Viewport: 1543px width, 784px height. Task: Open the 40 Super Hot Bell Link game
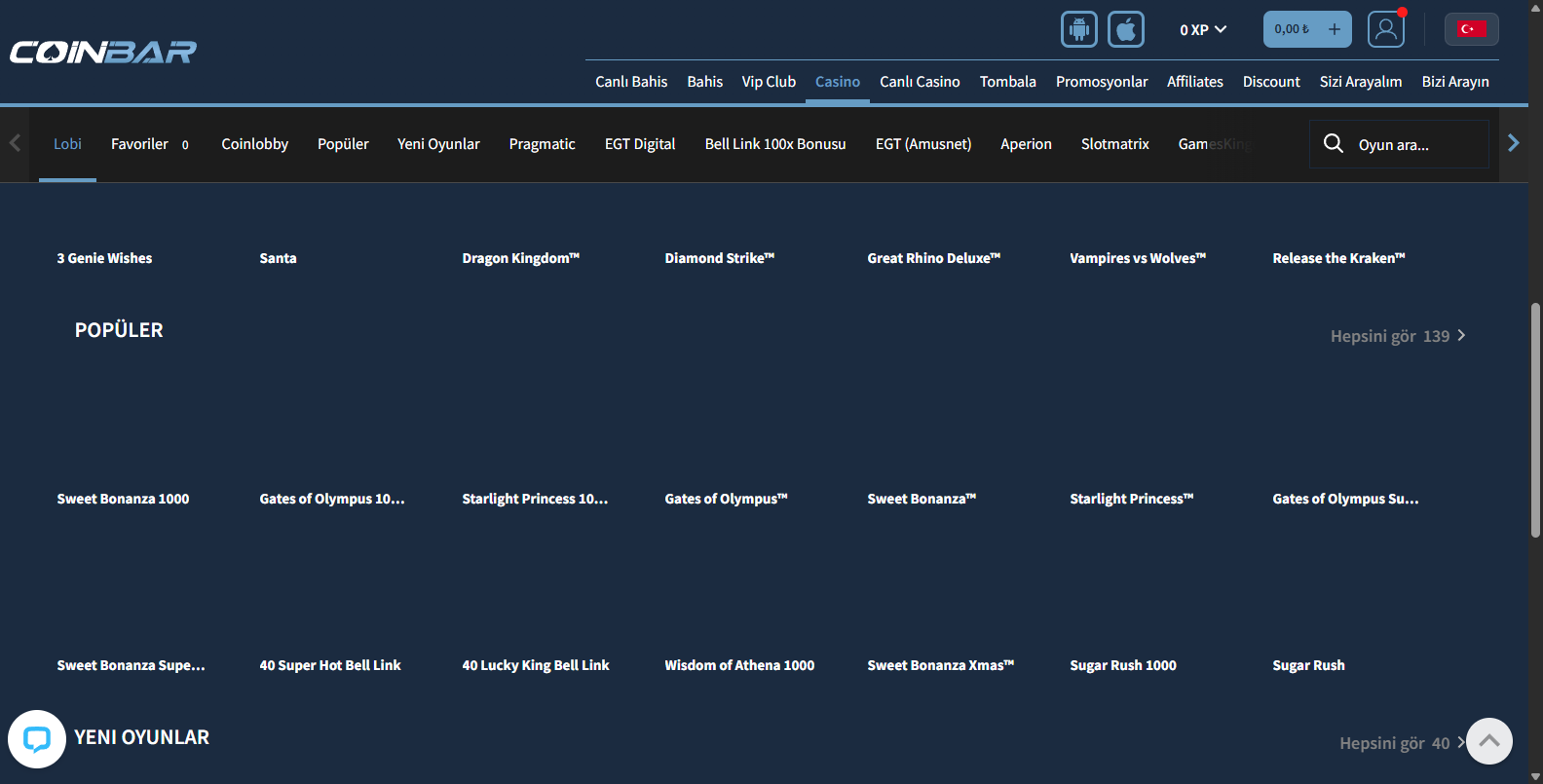click(330, 665)
